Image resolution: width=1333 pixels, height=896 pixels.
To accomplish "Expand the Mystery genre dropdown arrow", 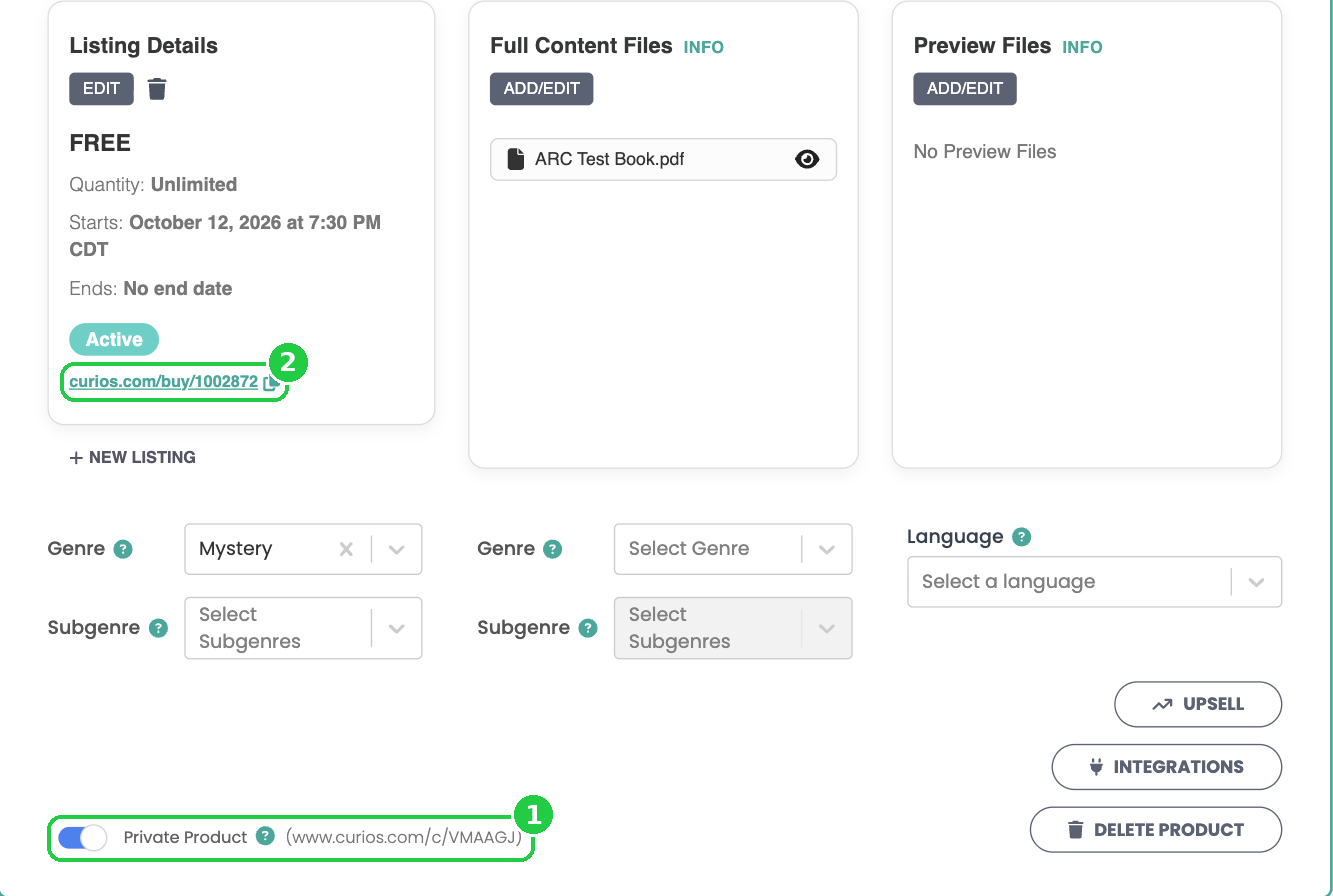I will [x=397, y=549].
